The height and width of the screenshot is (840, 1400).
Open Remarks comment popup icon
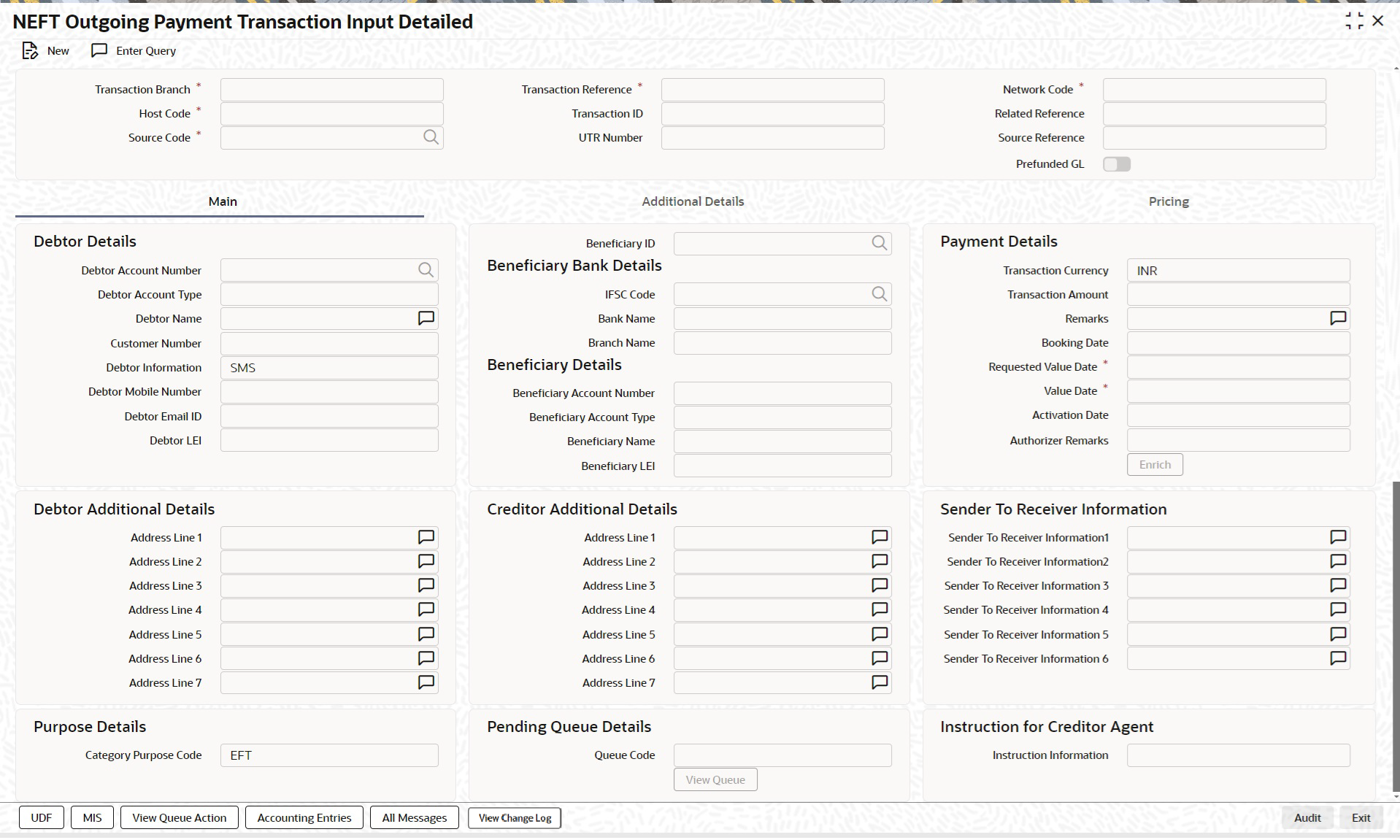point(1338,318)
